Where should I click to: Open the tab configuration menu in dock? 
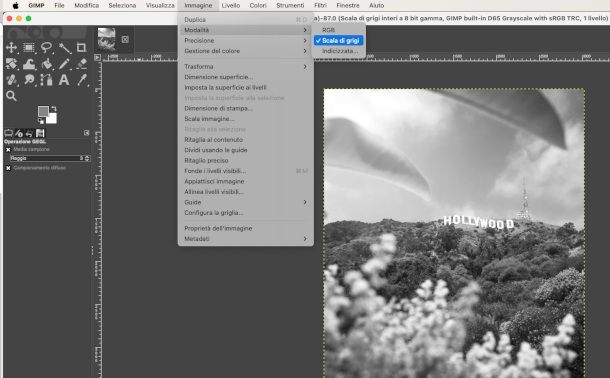(86, 133)
